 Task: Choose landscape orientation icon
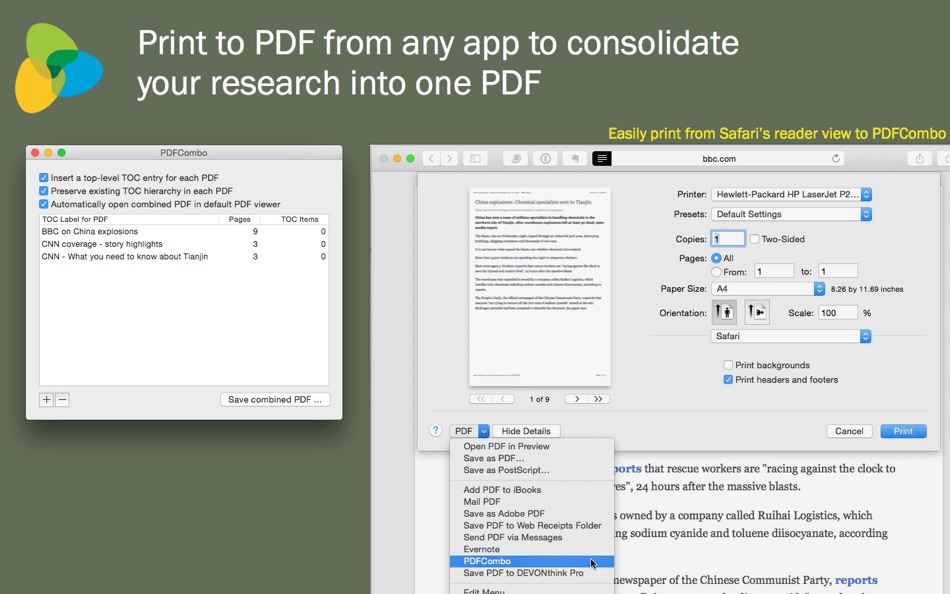757,312
